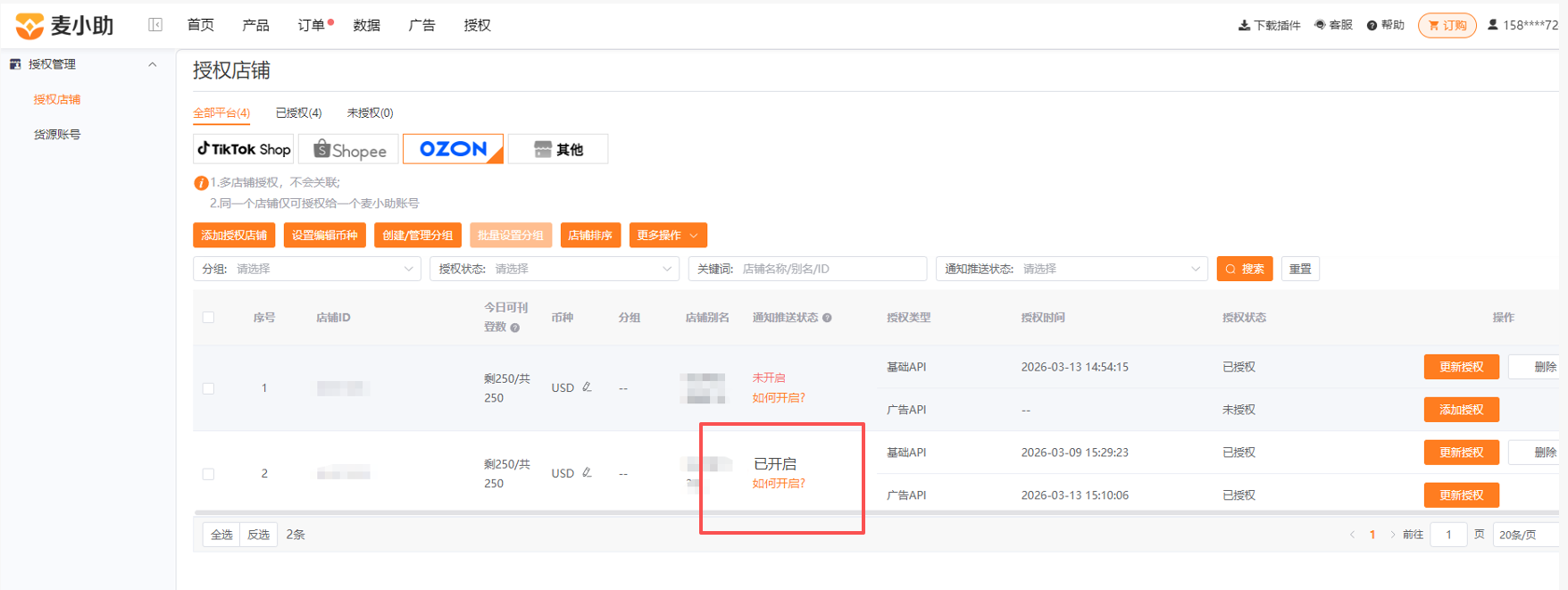This screenshot has height=590, width=1568.
Task: Select page number 1
Action: (1372, 535)
